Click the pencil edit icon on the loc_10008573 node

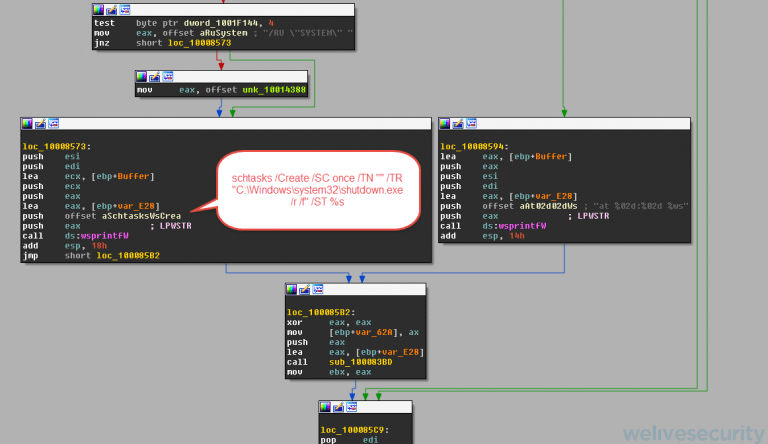pyautogui.click(x=40, y=123)
